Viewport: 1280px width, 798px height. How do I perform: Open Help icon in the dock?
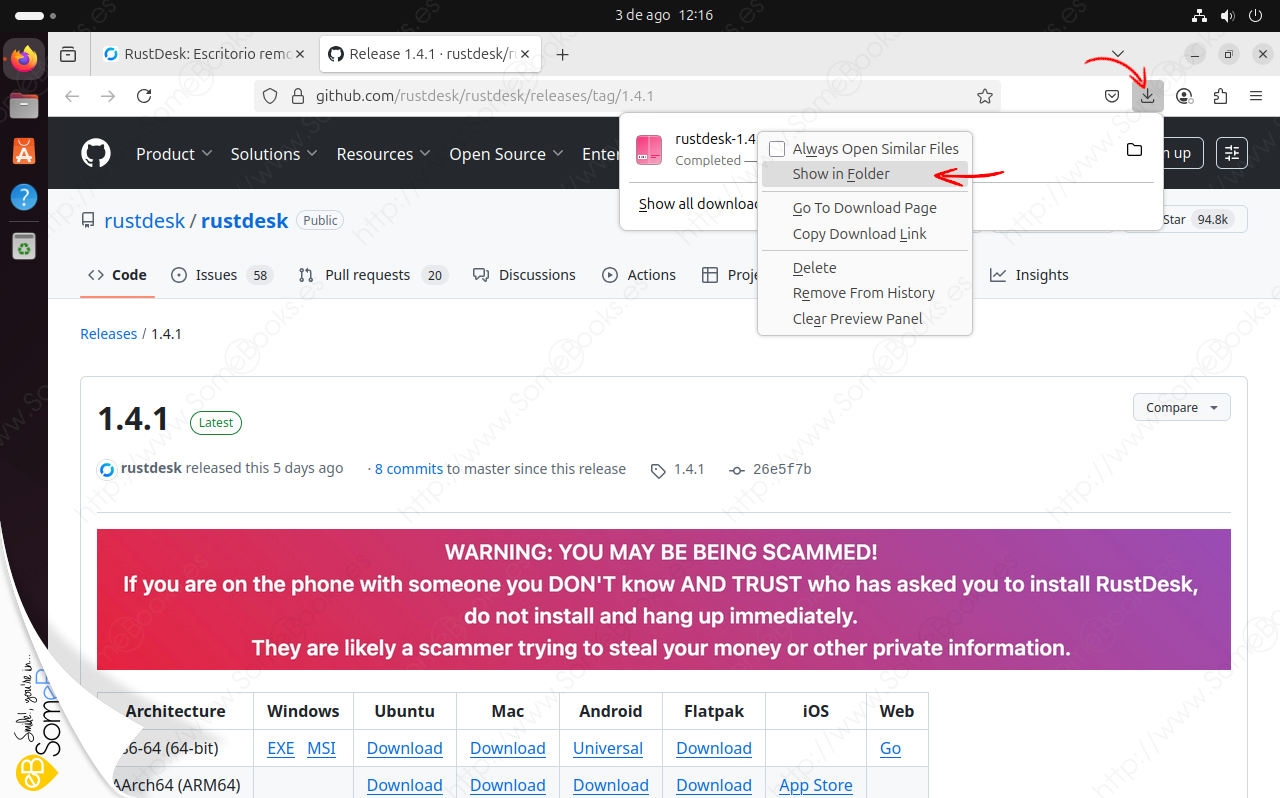click(24, 197)
